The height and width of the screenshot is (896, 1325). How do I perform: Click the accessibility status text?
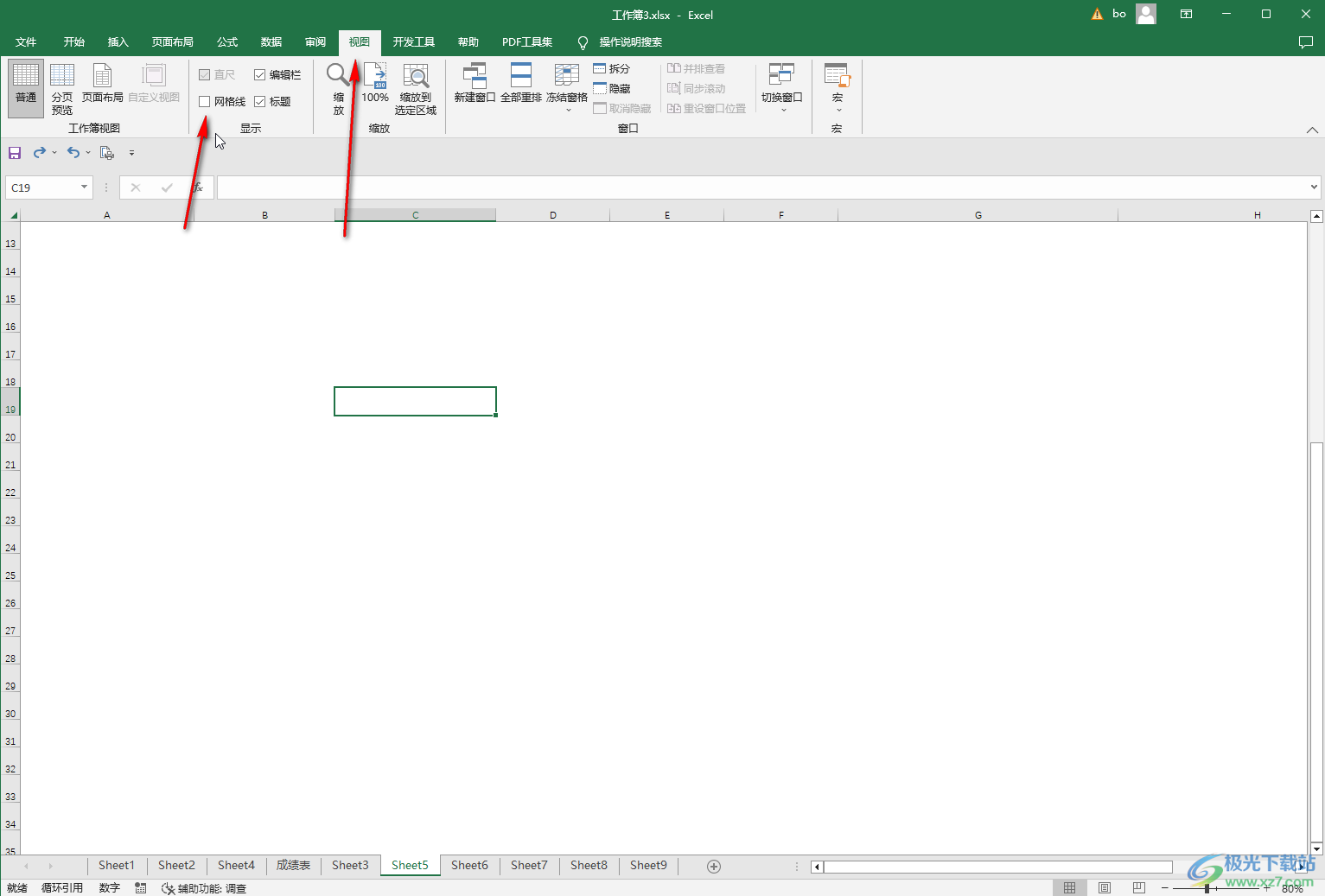pyautogui.click(x=204, y=888)
